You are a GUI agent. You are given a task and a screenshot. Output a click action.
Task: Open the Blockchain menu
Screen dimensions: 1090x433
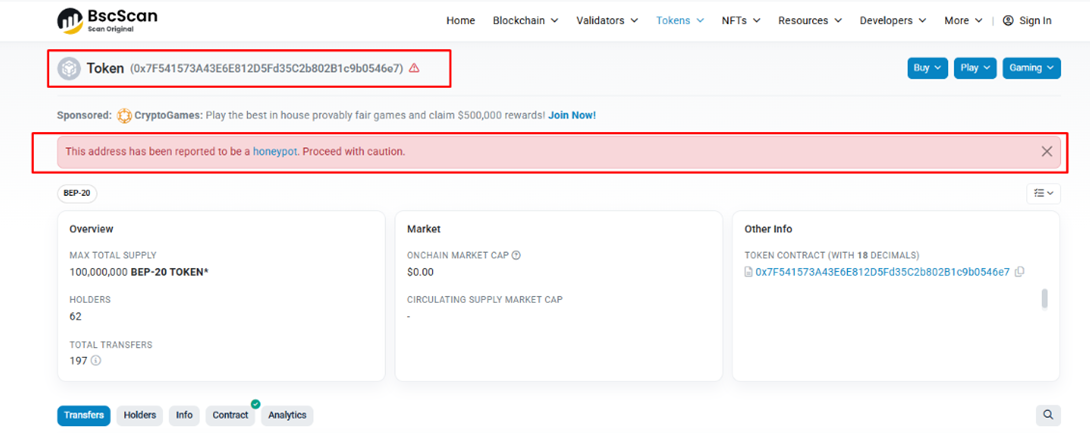(525, 20)
